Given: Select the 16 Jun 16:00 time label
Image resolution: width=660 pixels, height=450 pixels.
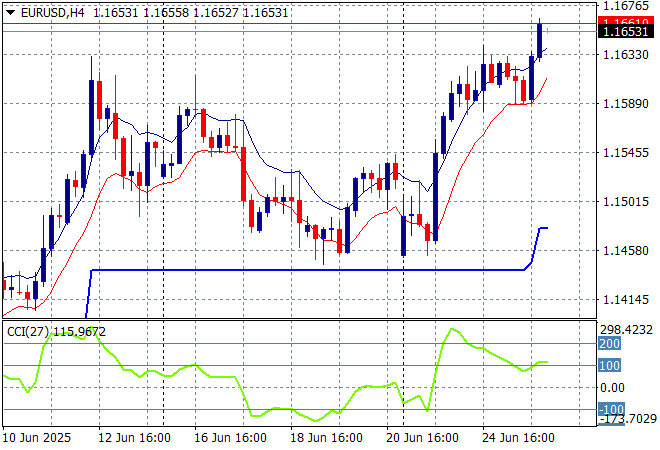Looking at the screenshot, I should [230, 438].
